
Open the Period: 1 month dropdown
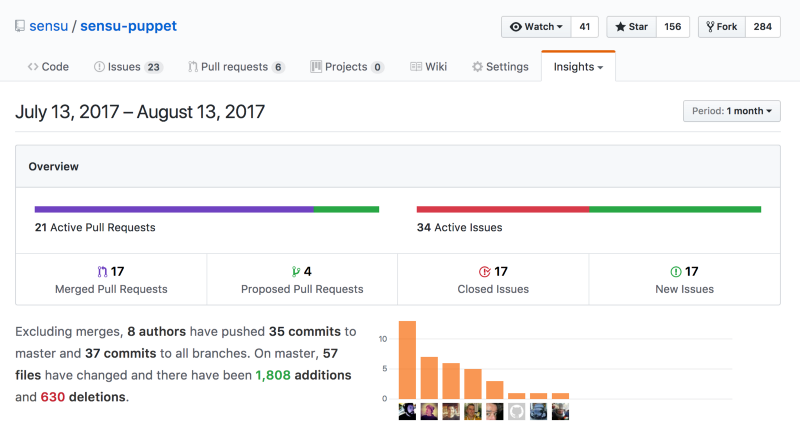(732, 111)
